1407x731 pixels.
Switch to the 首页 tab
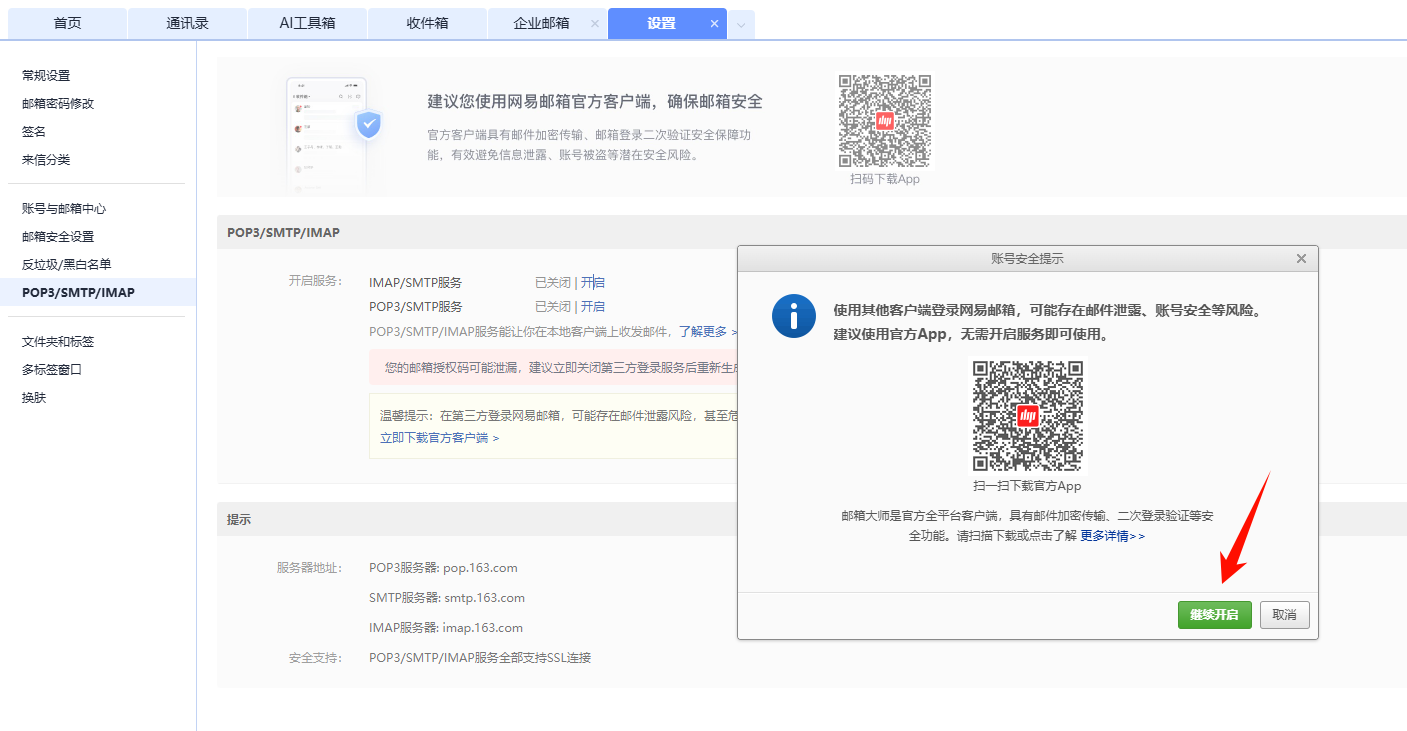click(x=68, y=23)
